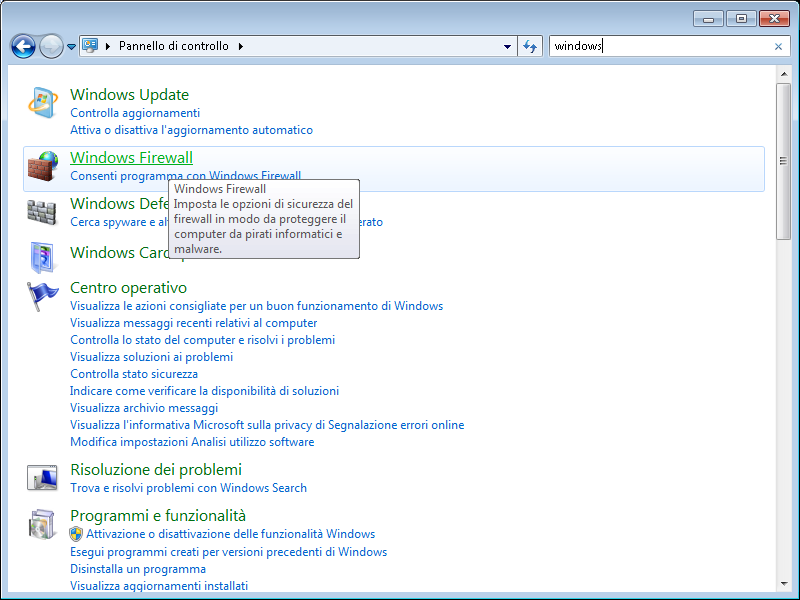The width and height of the screenshot is (800, 600).
Task: Click the Risoluzione dei problemi icon
Action: (42, 478)
